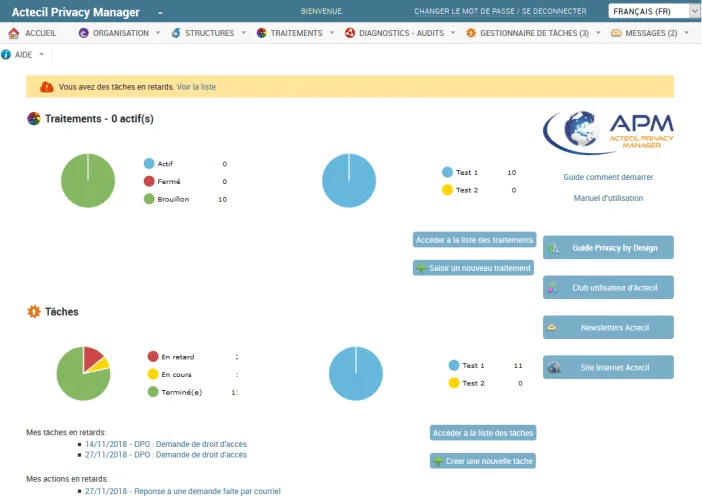
Task: Click the colorful Traitements menu icon
Action: pyautogui.click(x=261, y=33)
